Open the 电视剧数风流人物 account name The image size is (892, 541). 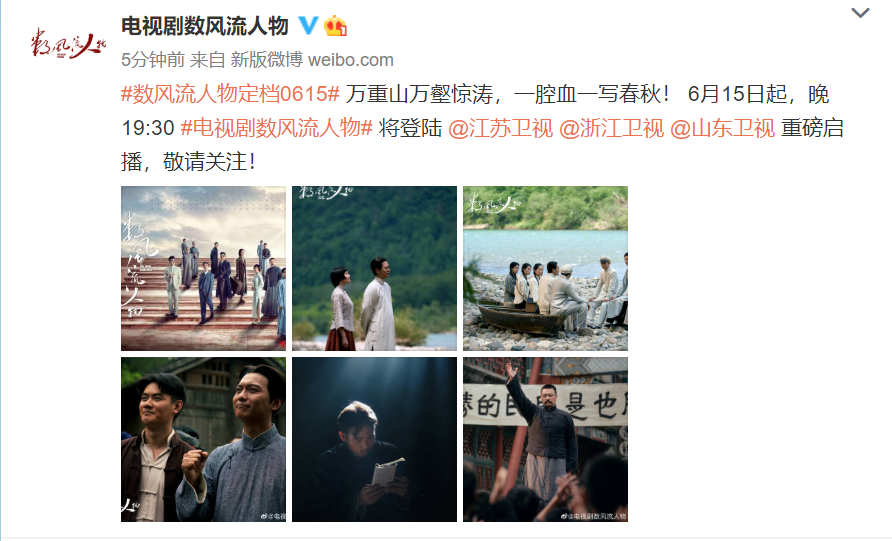click(205, 26)
